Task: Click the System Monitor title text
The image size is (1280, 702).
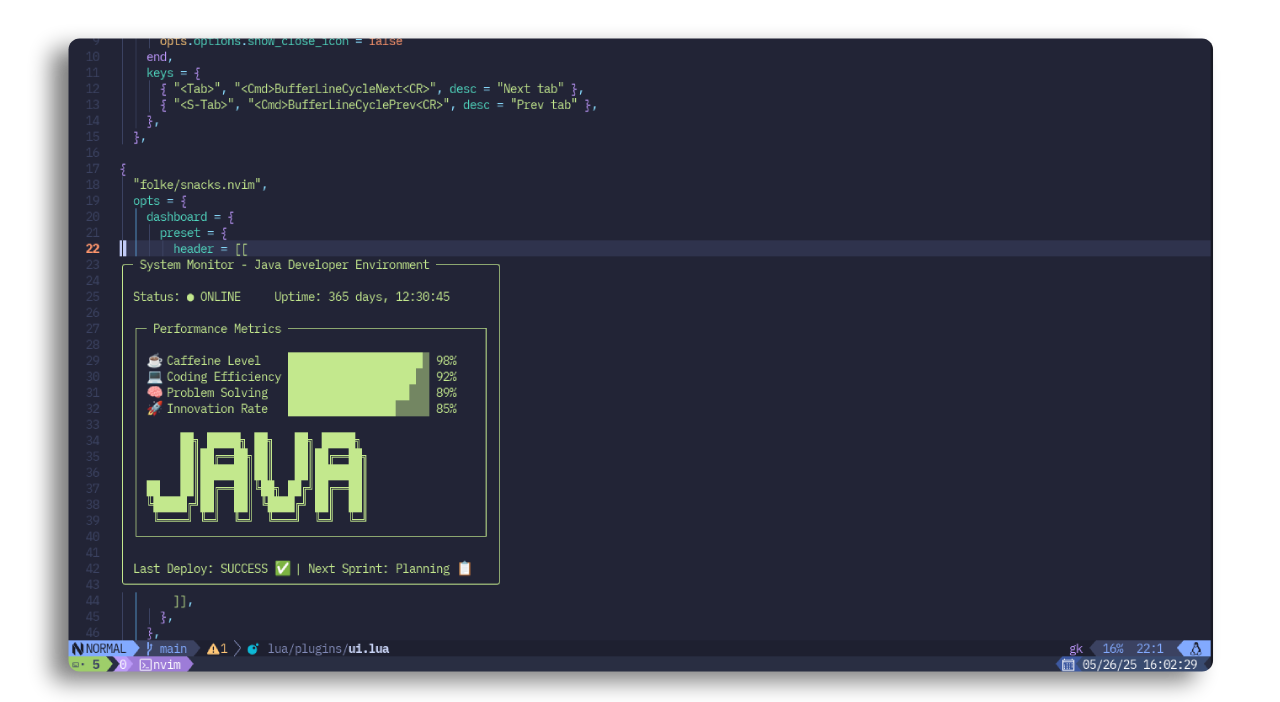Action: 284,265
